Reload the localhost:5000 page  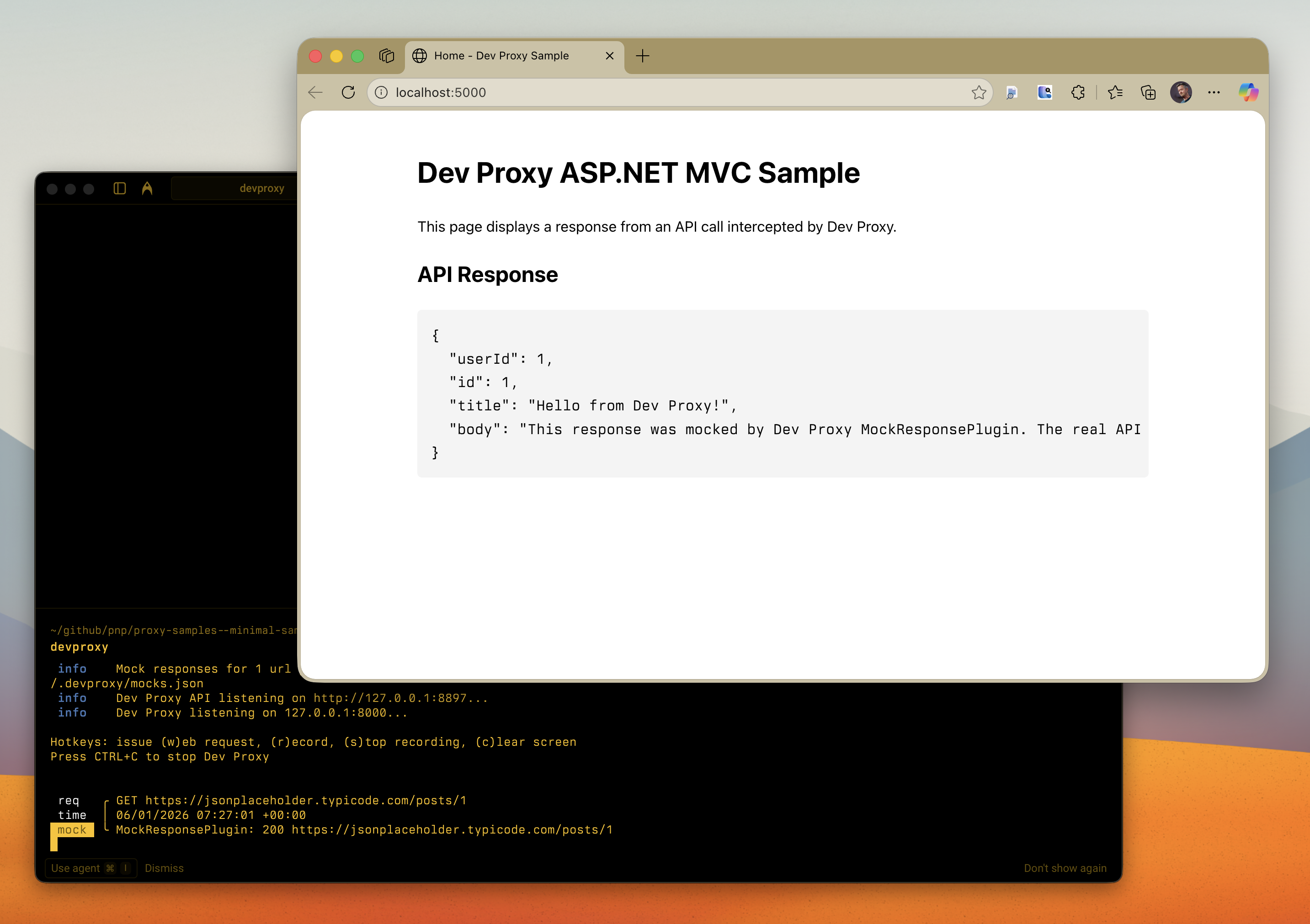click(348, 92)
